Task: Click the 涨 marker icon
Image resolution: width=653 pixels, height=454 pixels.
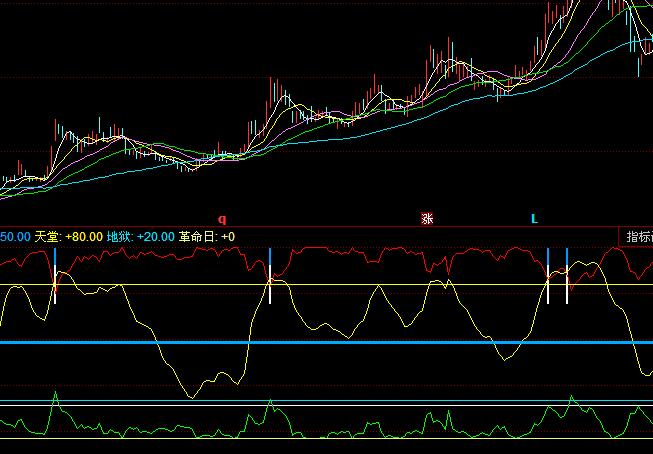Action: click(x=427, y=218)
